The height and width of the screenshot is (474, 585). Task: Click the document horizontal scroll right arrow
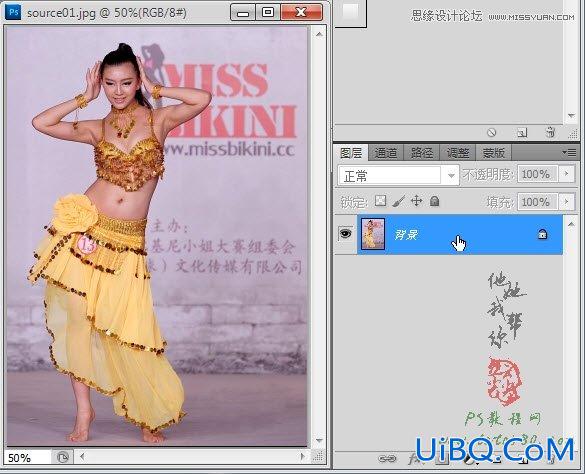(x=303, y=456)
